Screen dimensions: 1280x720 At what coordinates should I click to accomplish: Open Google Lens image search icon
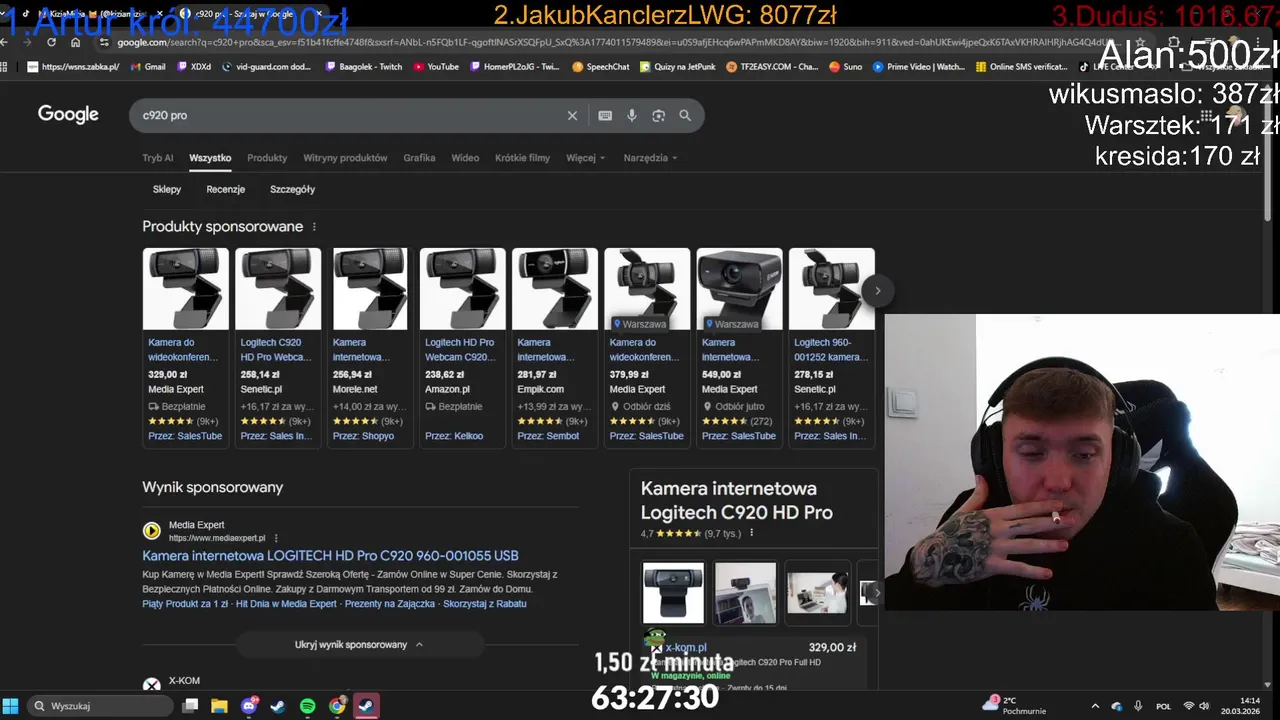point(658,116)
